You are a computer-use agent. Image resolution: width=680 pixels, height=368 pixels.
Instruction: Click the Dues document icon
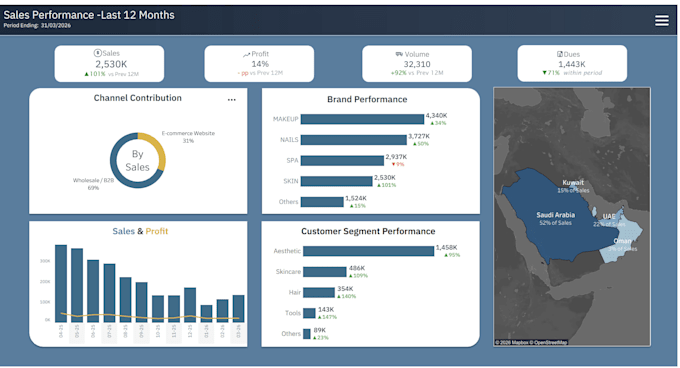point(559,54)
